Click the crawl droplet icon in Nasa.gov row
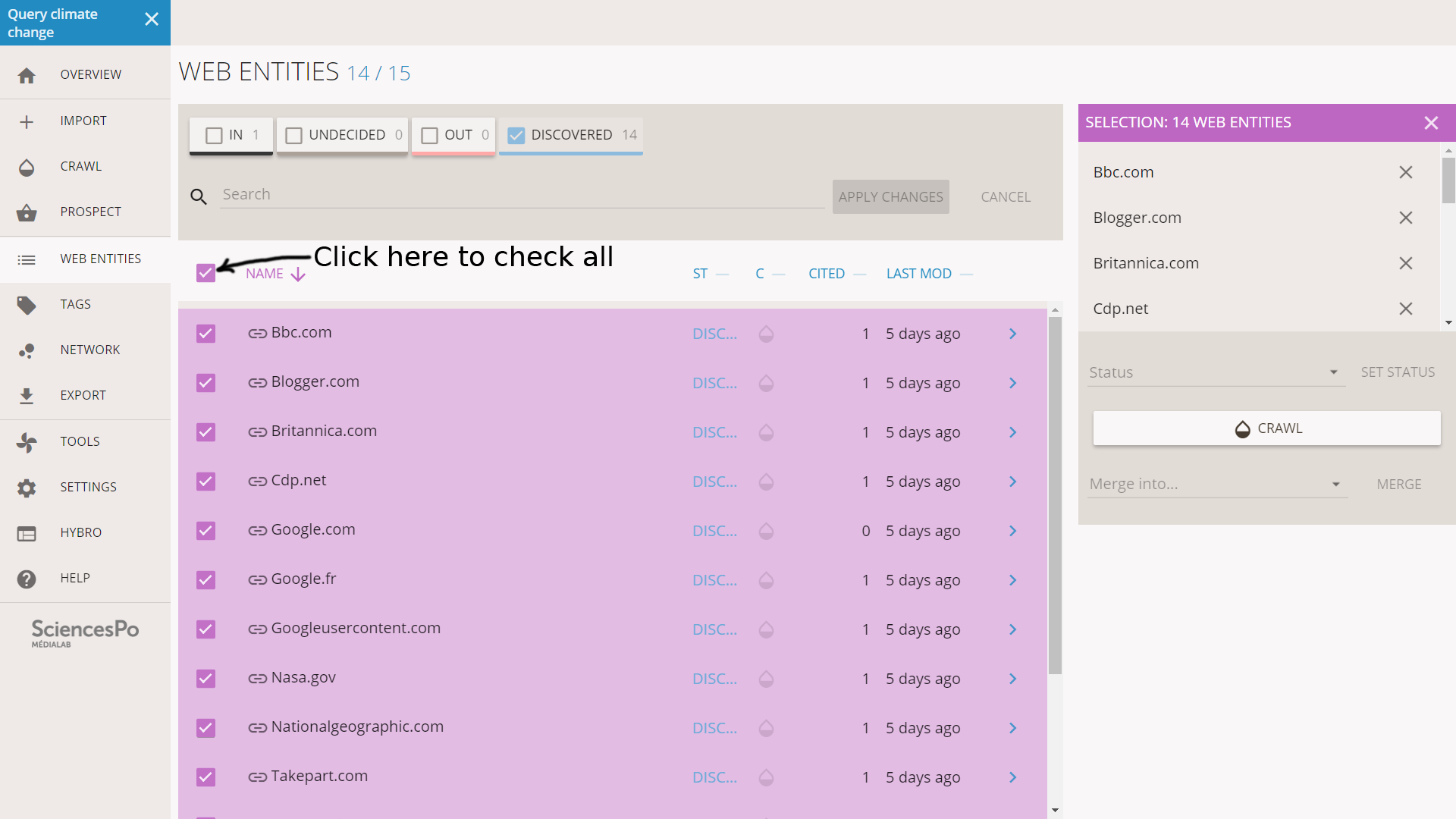The height and width of the screenshot is (819, 1456). [x=766, y=679]
